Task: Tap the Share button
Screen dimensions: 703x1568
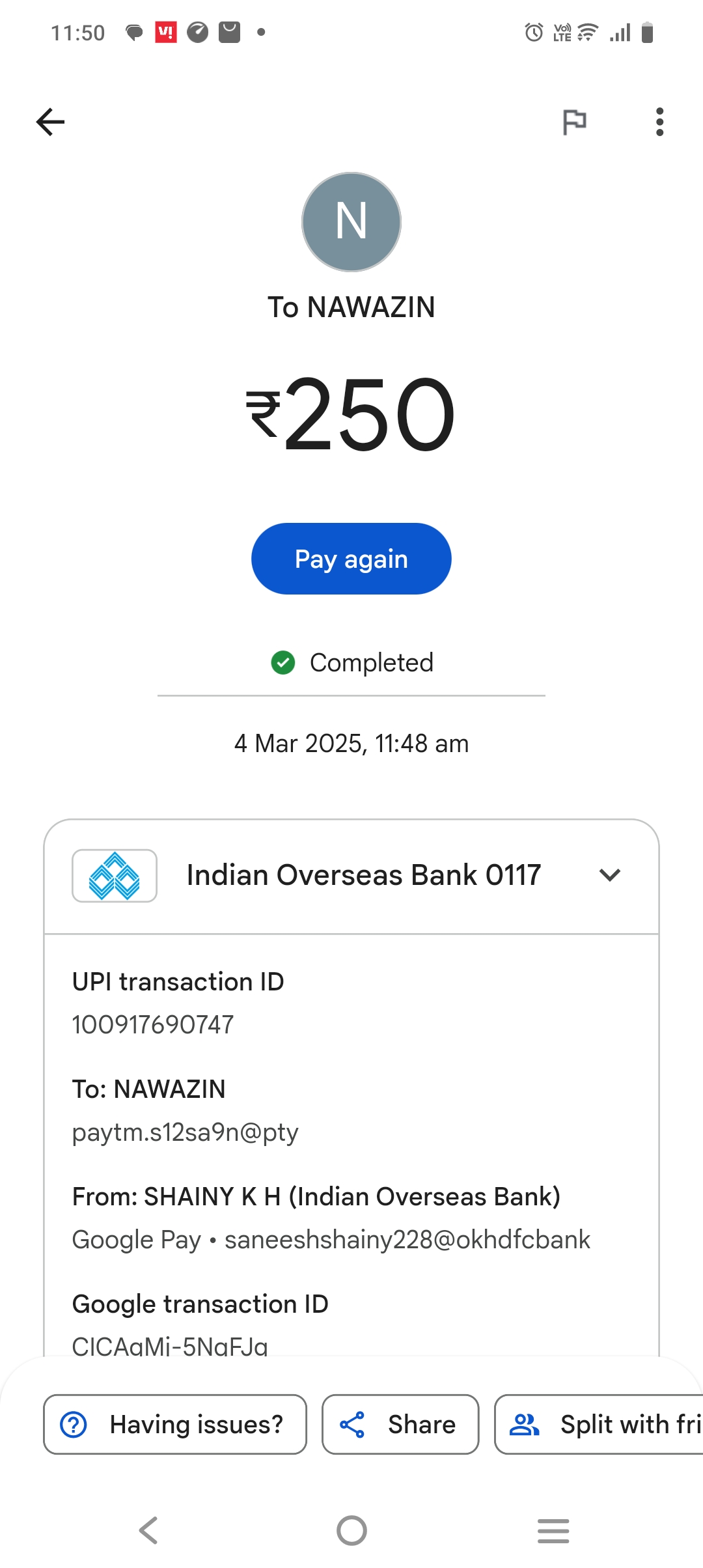Action: 400,1424
